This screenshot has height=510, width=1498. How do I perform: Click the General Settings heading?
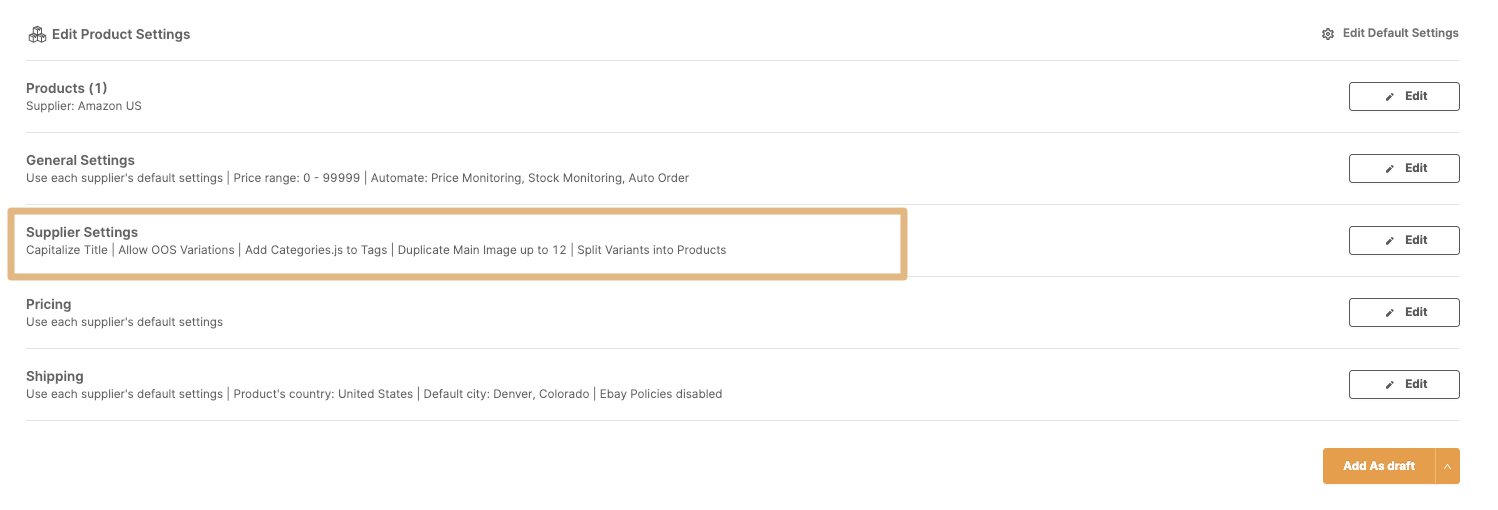pos(80,160)
